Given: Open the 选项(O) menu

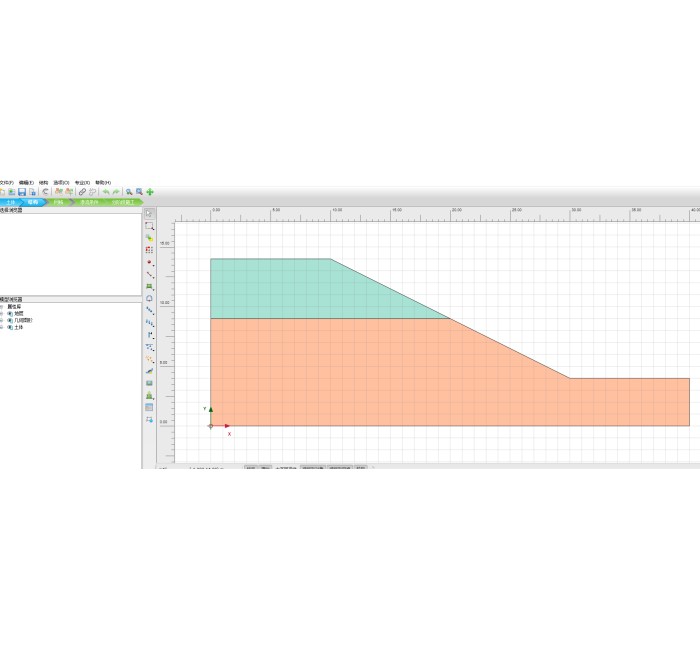Looking at the screenshot, I should click(x=61, y=183).
